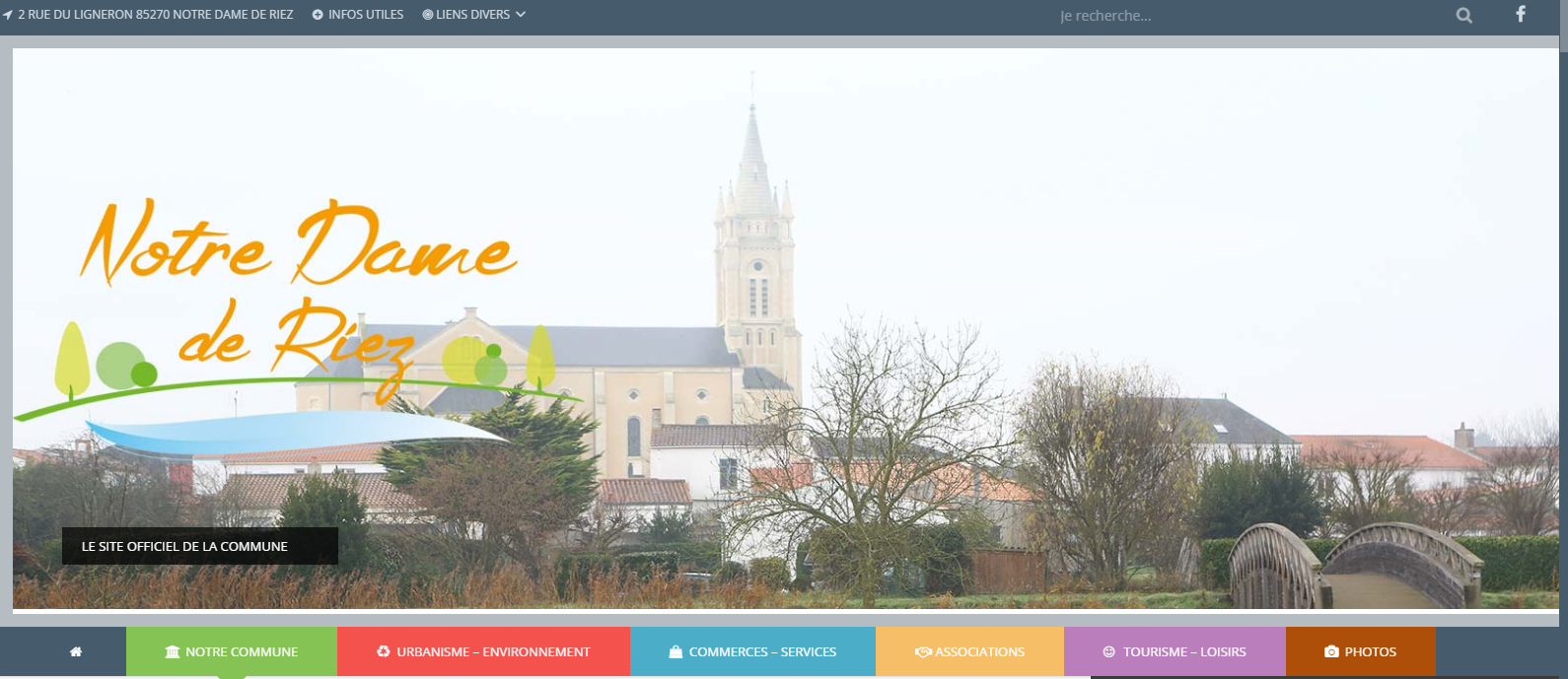Open the Photos menu tab
The height and width of the screenshot is (679, 1568).
tap(1361, 651)
